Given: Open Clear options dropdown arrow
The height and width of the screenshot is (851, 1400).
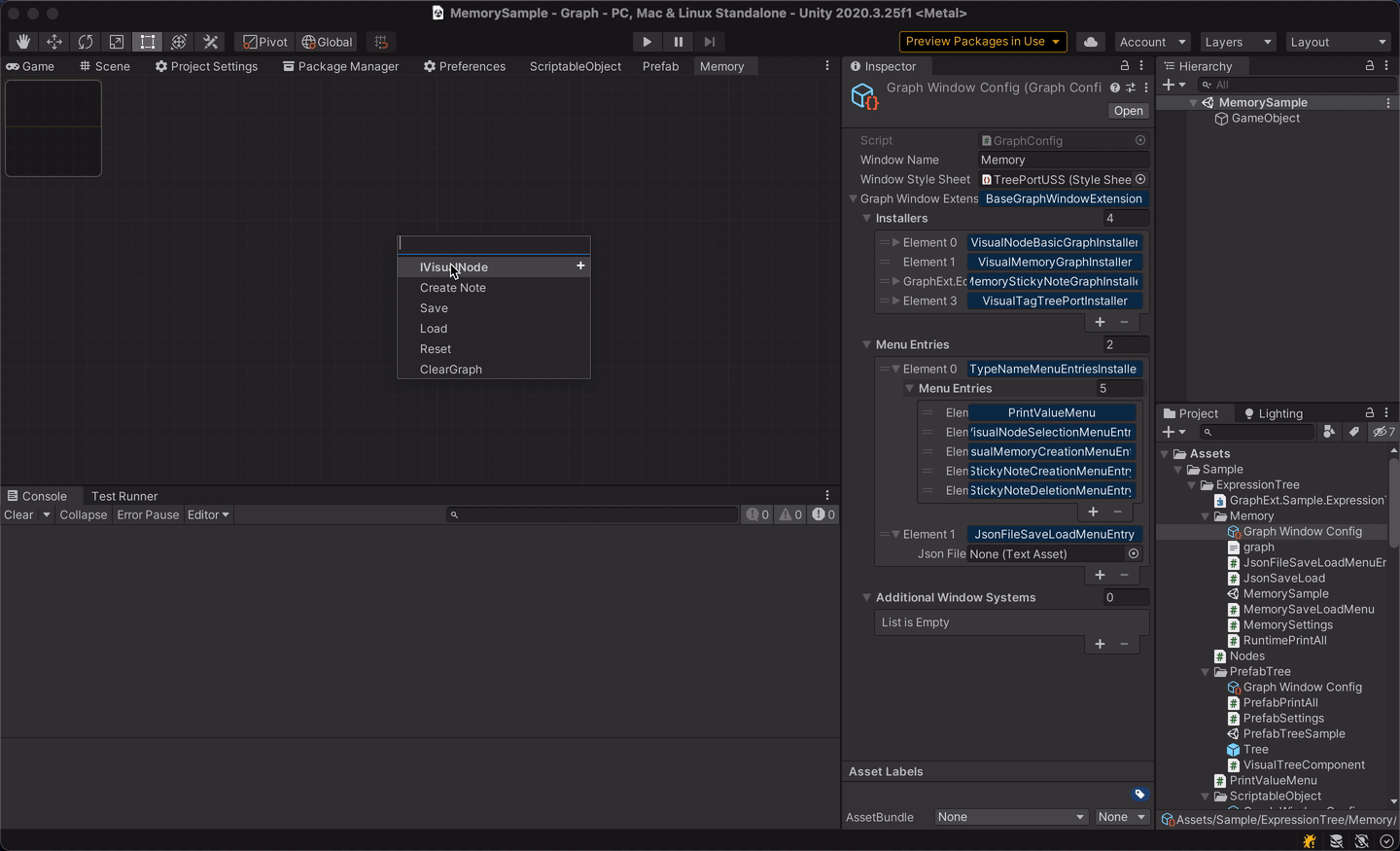Looking at the screenshot, I should click(x=46, y=514).
